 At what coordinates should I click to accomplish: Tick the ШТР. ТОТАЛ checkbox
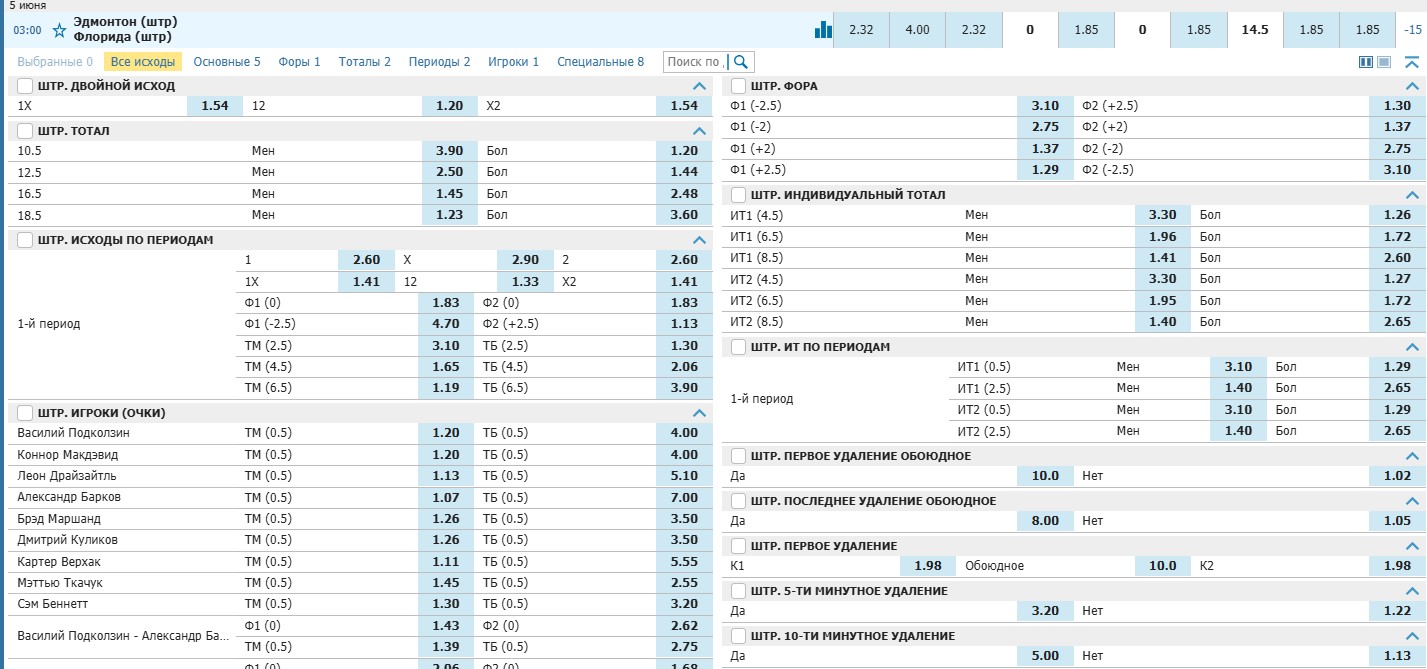pyautogui.click(x=25, y=131)
